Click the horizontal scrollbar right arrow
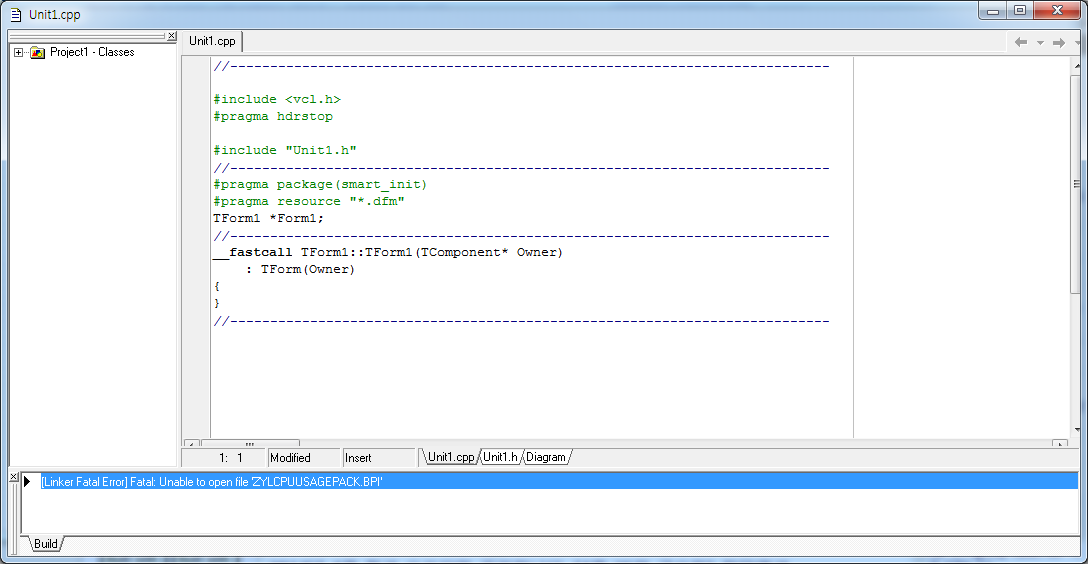This screenshot has height=564, width=1088. pos(1060,443)
